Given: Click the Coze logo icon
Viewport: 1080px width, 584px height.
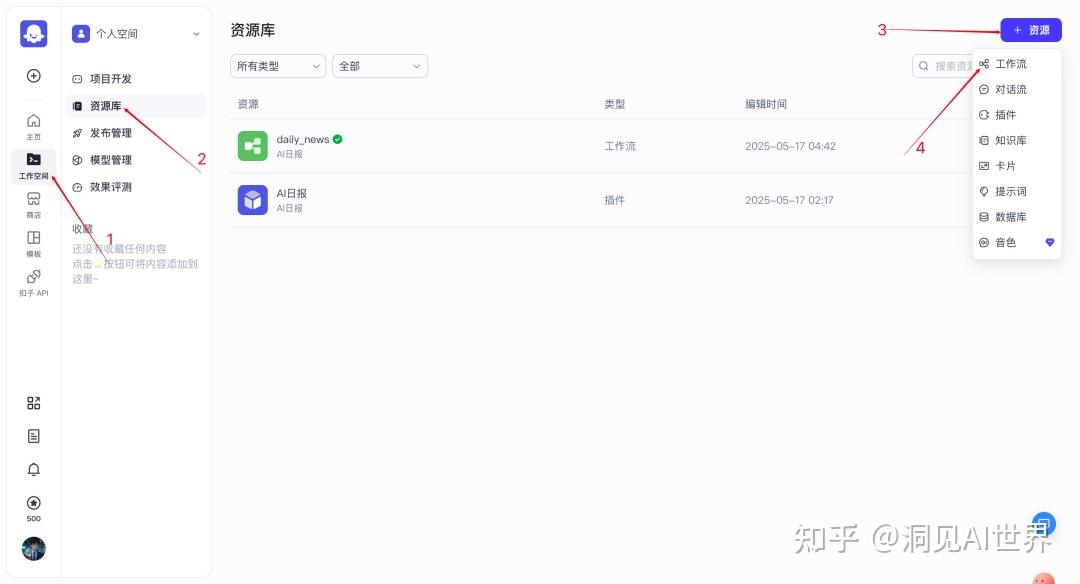Looking at the screenshot, I should [33, 33].
